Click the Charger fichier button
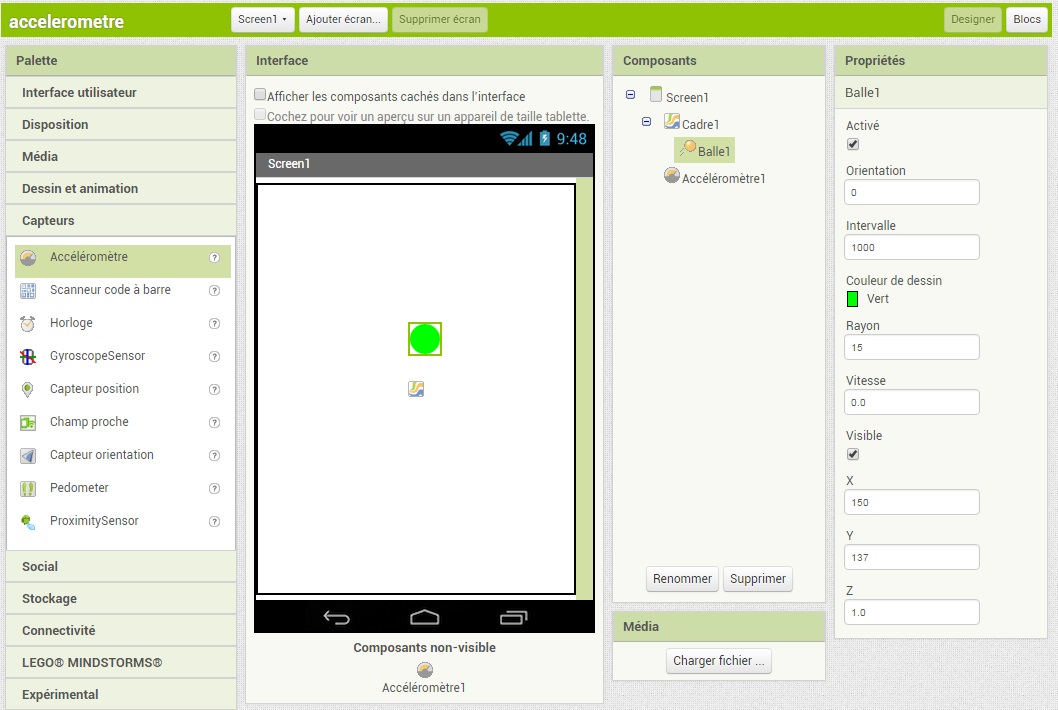Screen dimensions: 1058x710 [x=719, y=661]
